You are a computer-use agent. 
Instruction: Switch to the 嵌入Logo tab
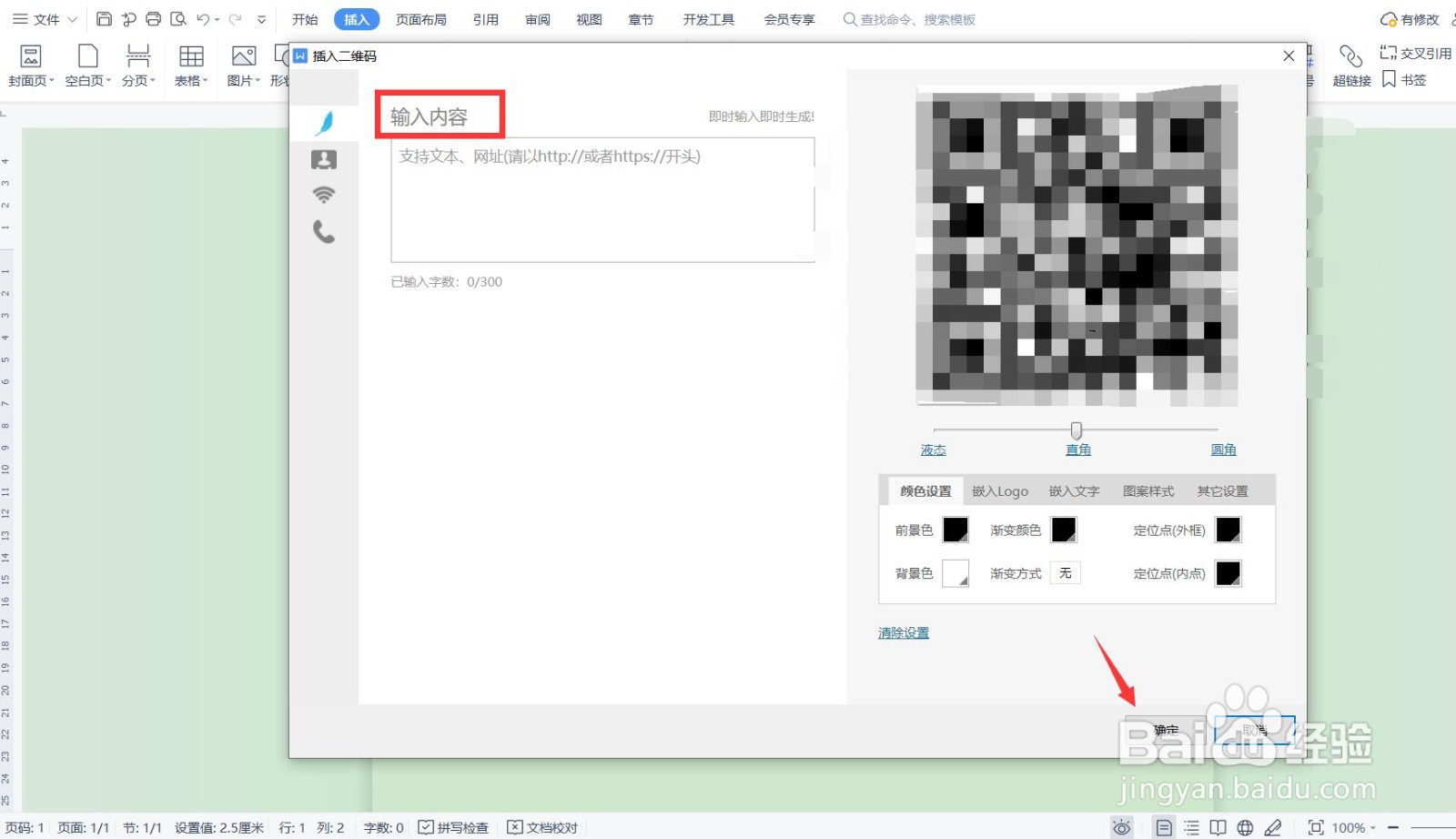pos(1000,491)
